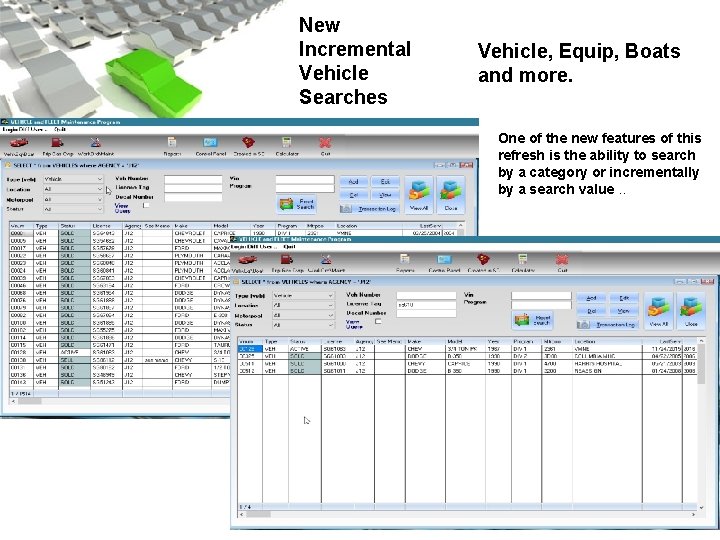The width and height of the screenshot is (720, 540).
Task: Click Edit button in front window
Action: click(624, 298)
